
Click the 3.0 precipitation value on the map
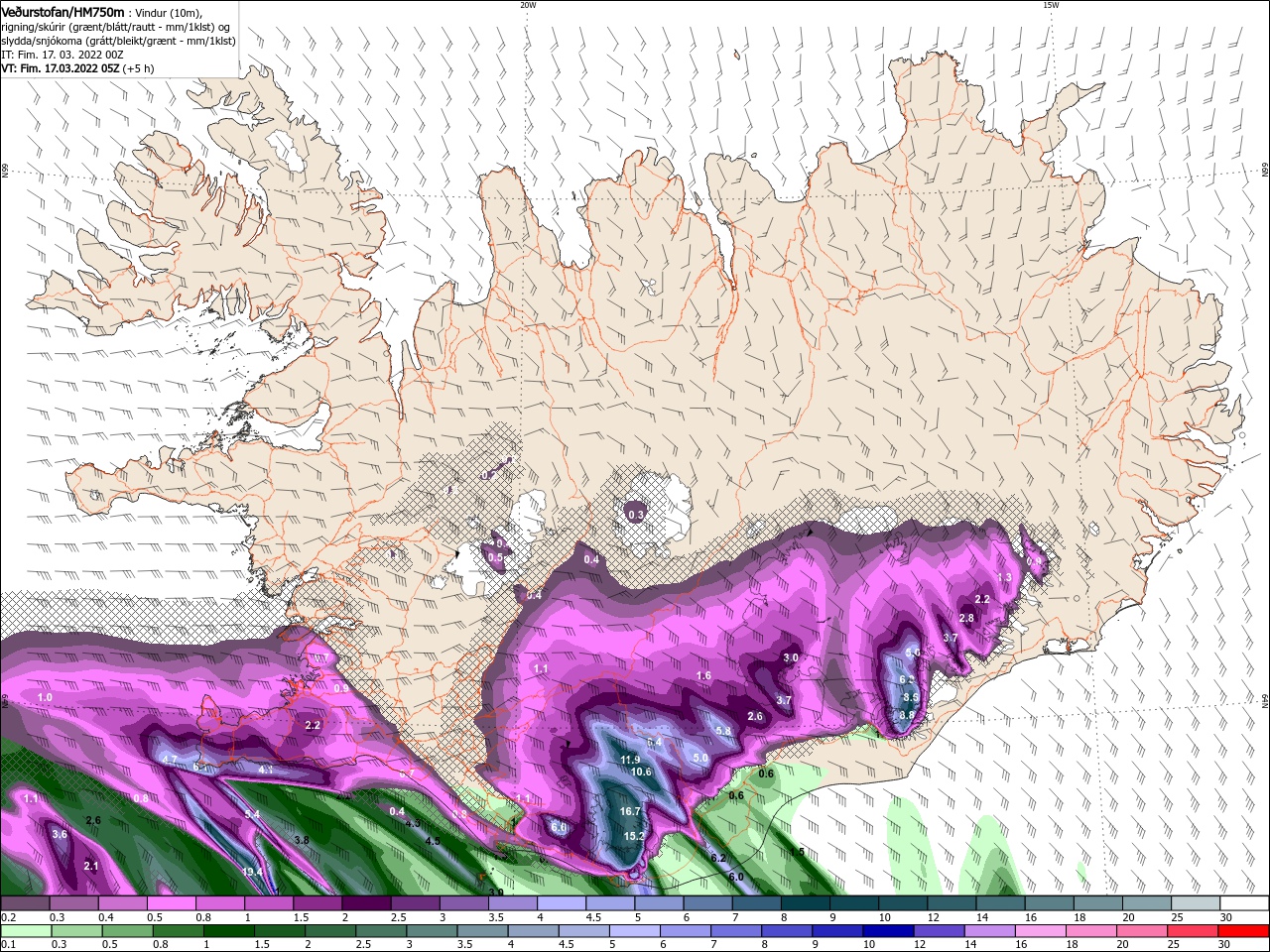point(791,657)
